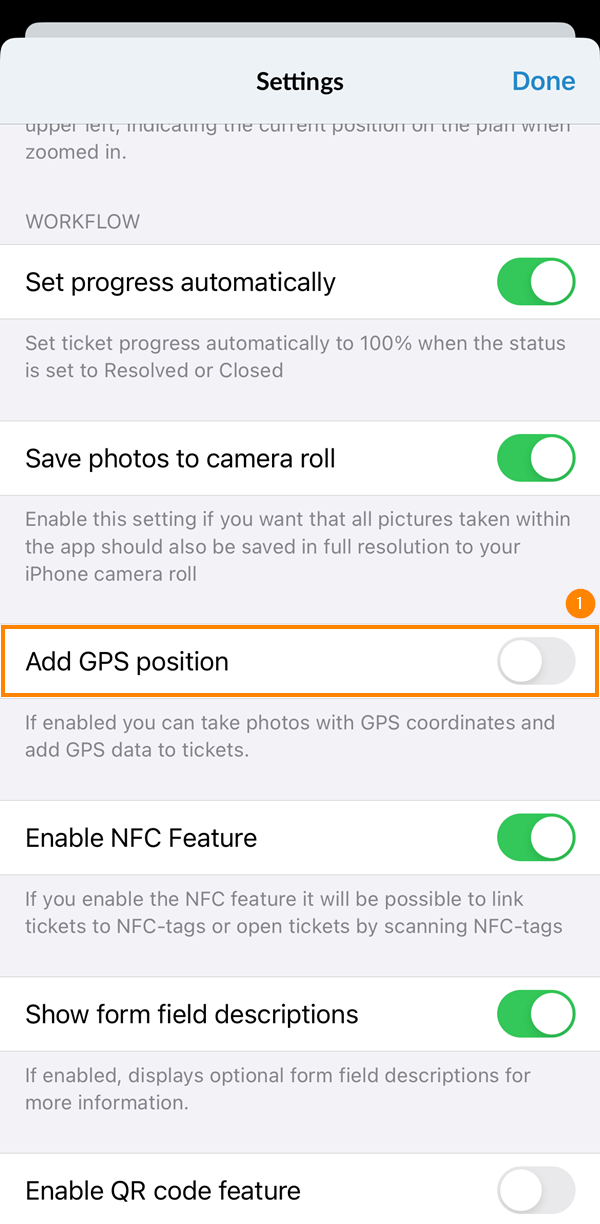Click the GPS coordinates description text
Screen dimensions: 600x1224
coord(290,735)
